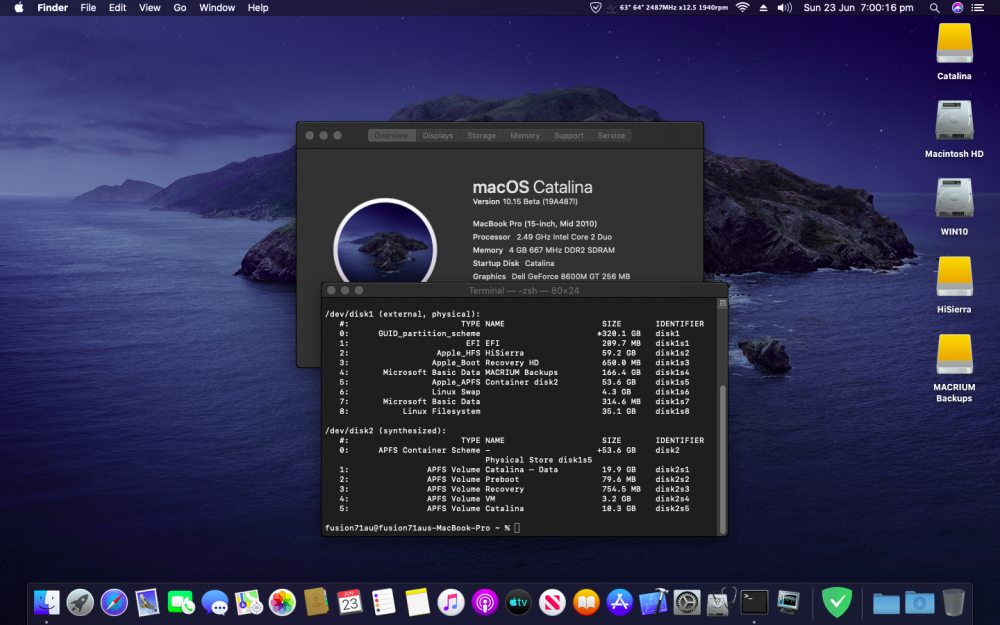Open Messages speech bubble icon
The image size is (1000, 625).
pyautogui.click(x=215, y=602)
